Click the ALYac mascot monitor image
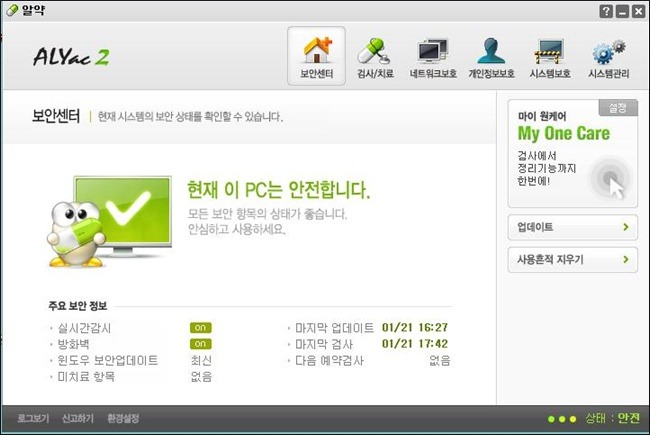 point(110,221)
